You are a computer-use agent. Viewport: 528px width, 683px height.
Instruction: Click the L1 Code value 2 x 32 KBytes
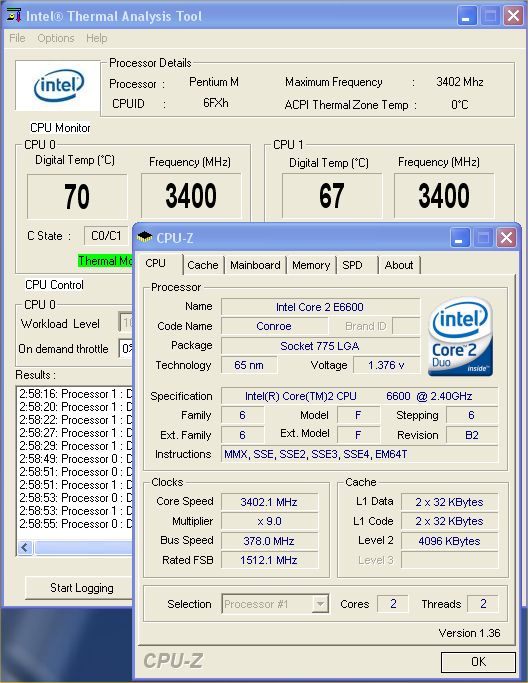(x=449, y=521)
